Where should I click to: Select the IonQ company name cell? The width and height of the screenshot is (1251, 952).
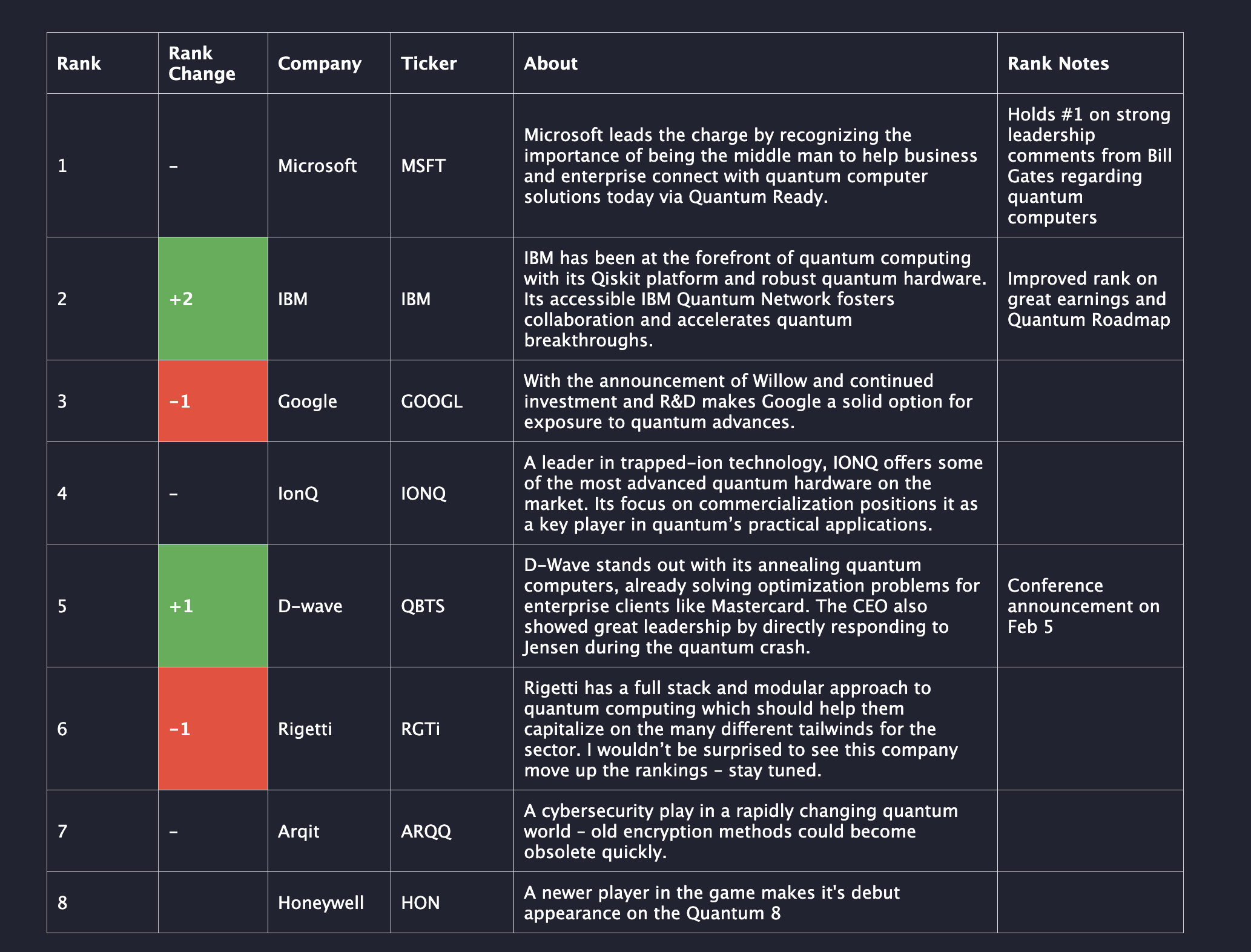click(298, 493)
